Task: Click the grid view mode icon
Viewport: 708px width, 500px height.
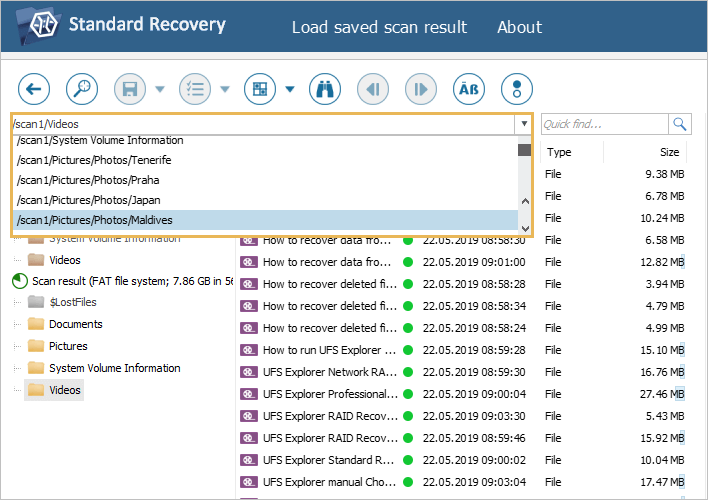Action: (260, 89)
